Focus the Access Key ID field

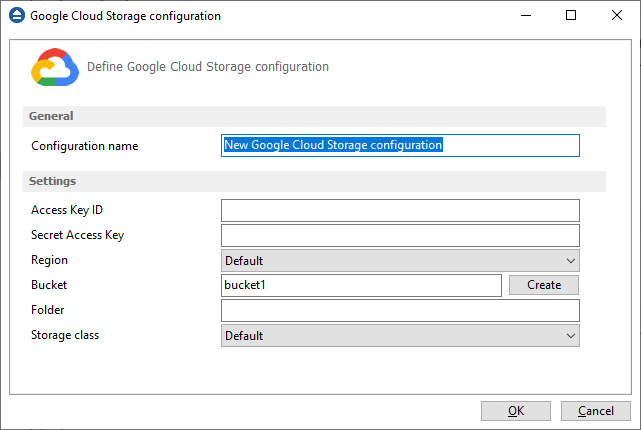pos(400,211)
